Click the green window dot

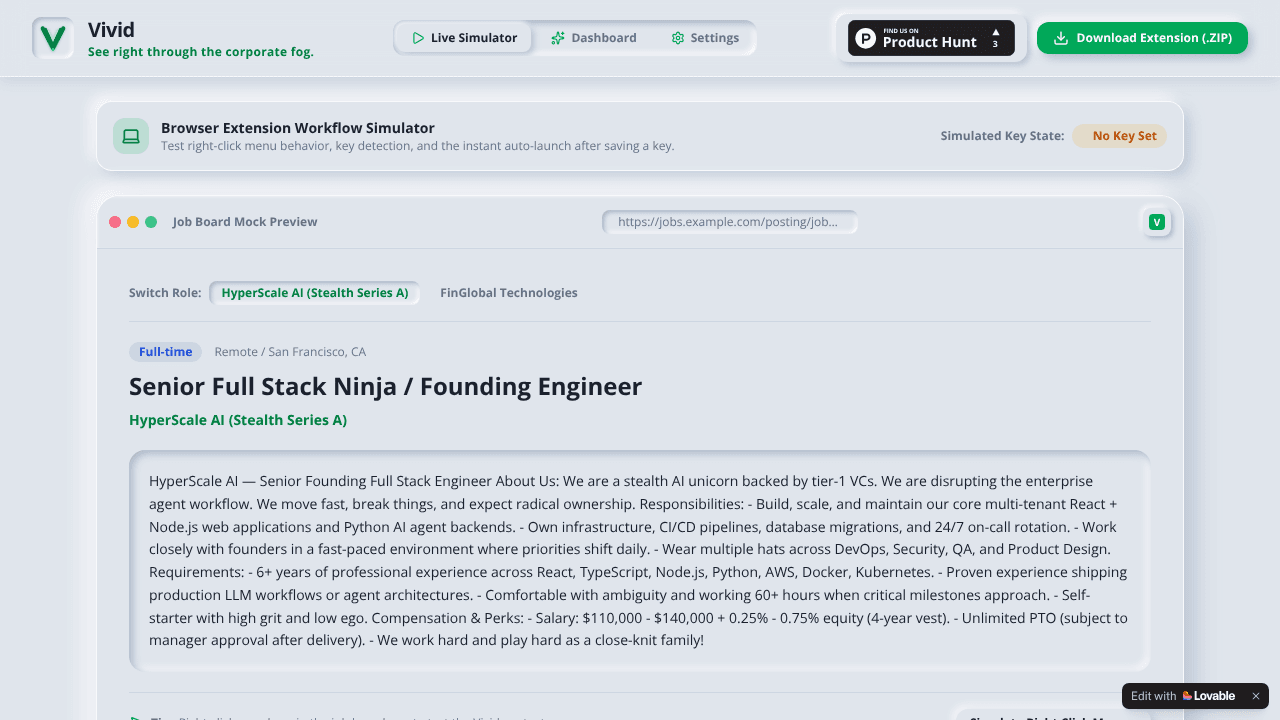click(x=151, y=222)
